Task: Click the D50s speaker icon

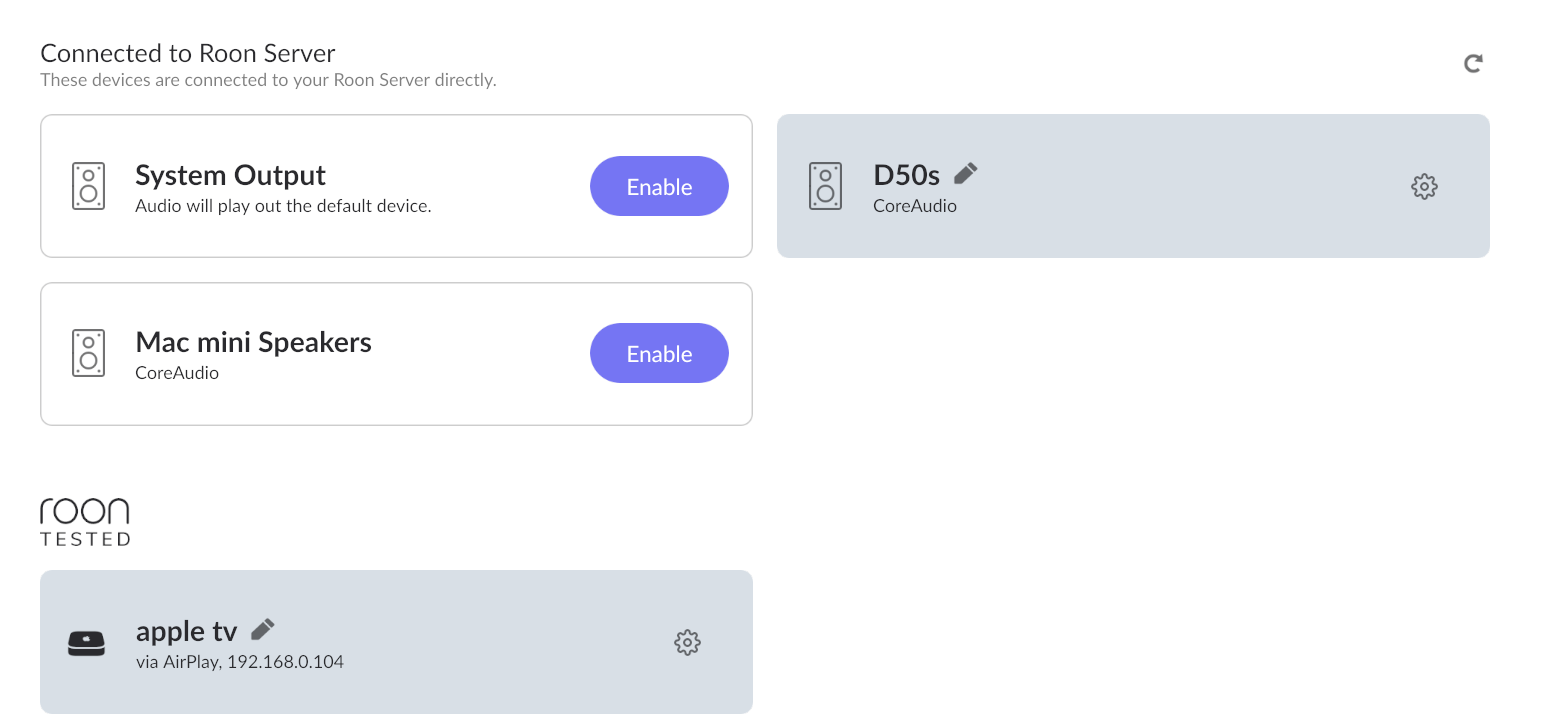Action: 825,186
